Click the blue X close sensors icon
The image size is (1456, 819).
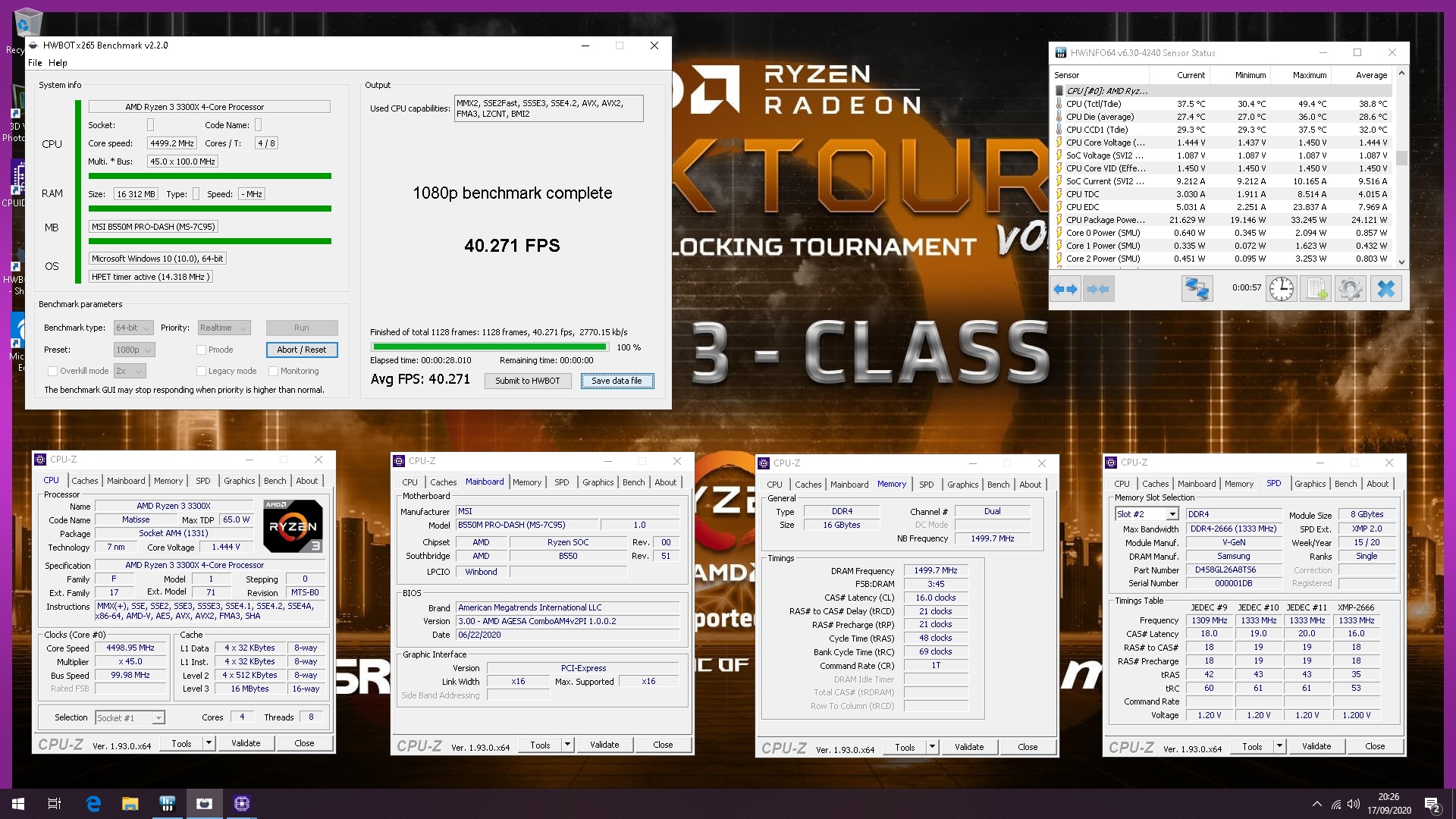pos(1385,289)
